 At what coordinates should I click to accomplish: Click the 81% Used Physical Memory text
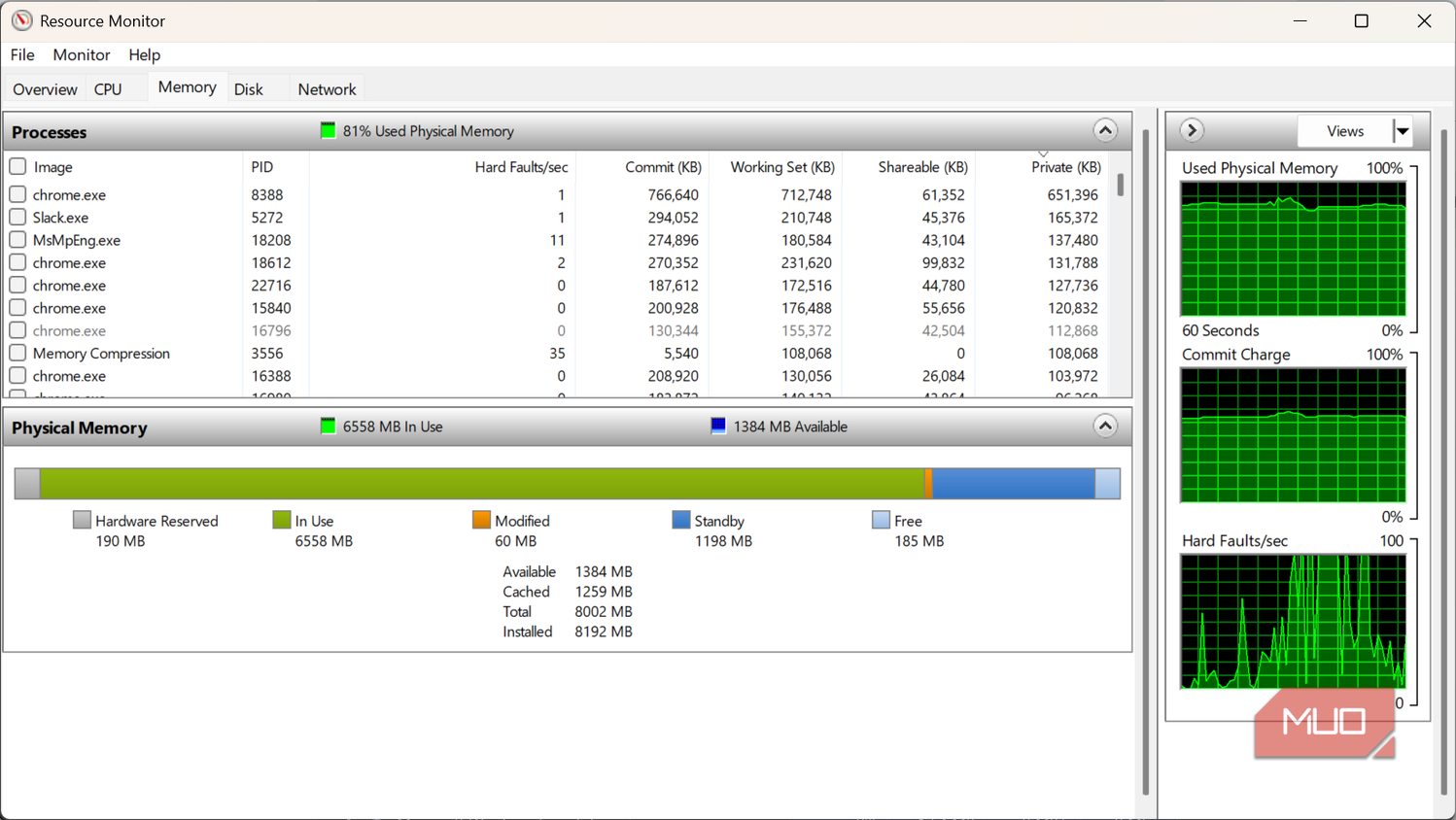pyautogui.click(x=429, y=131)
